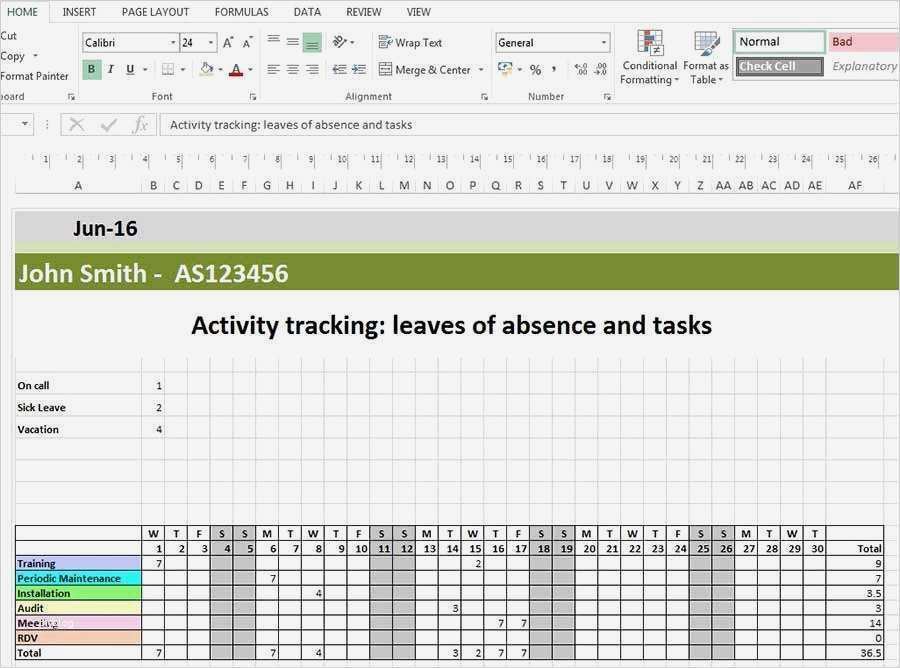Image resolution: width=900 pixels, height=668 pixels.
Task: Click the Increase Decimal icon
Action: (x=581, y=70)
